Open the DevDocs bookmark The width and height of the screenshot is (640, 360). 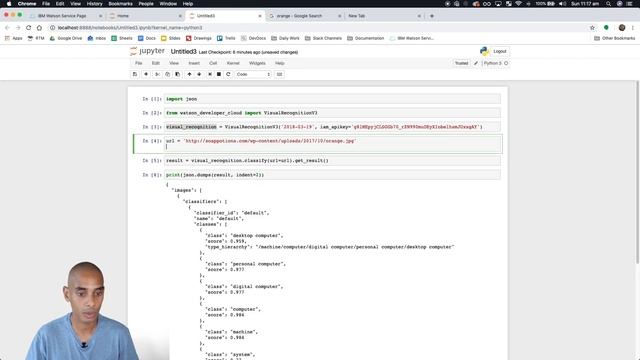click(x=253, y=38)
